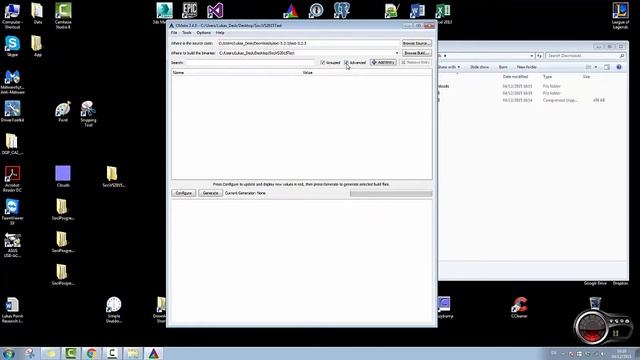Click the Browse Source button
This screenshot has width=640, height=360.
point(416,43)
